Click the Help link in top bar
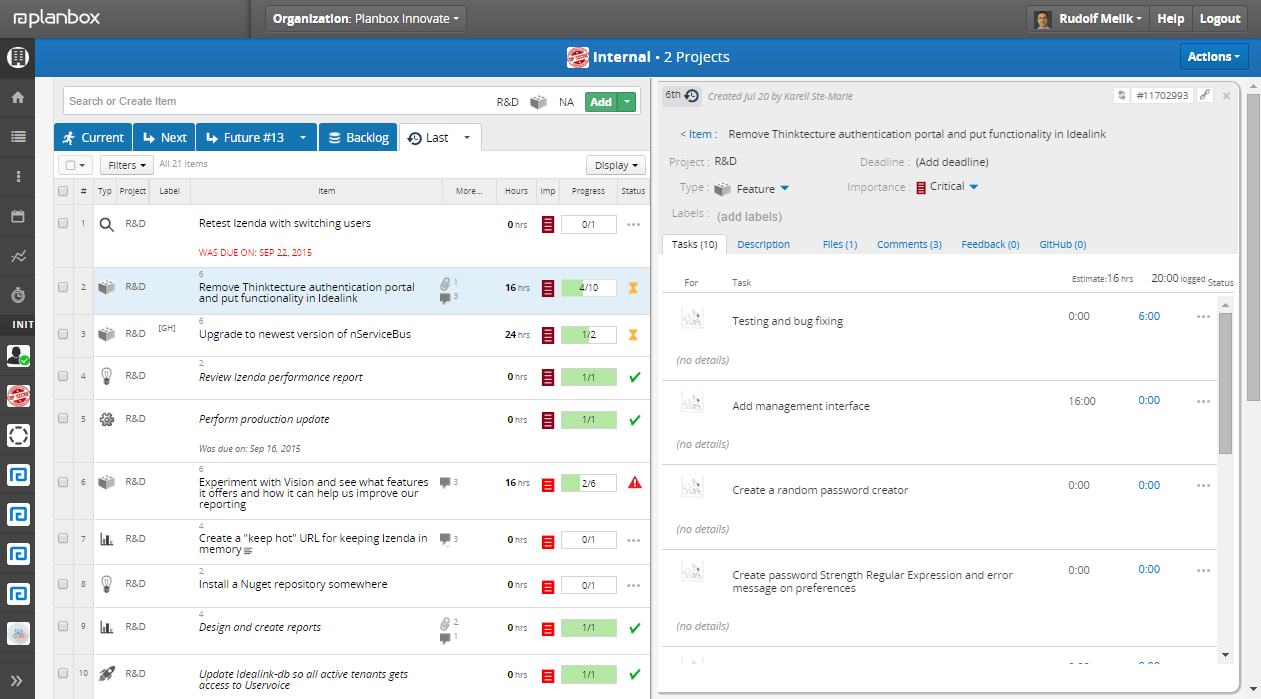 point(1171,18)
